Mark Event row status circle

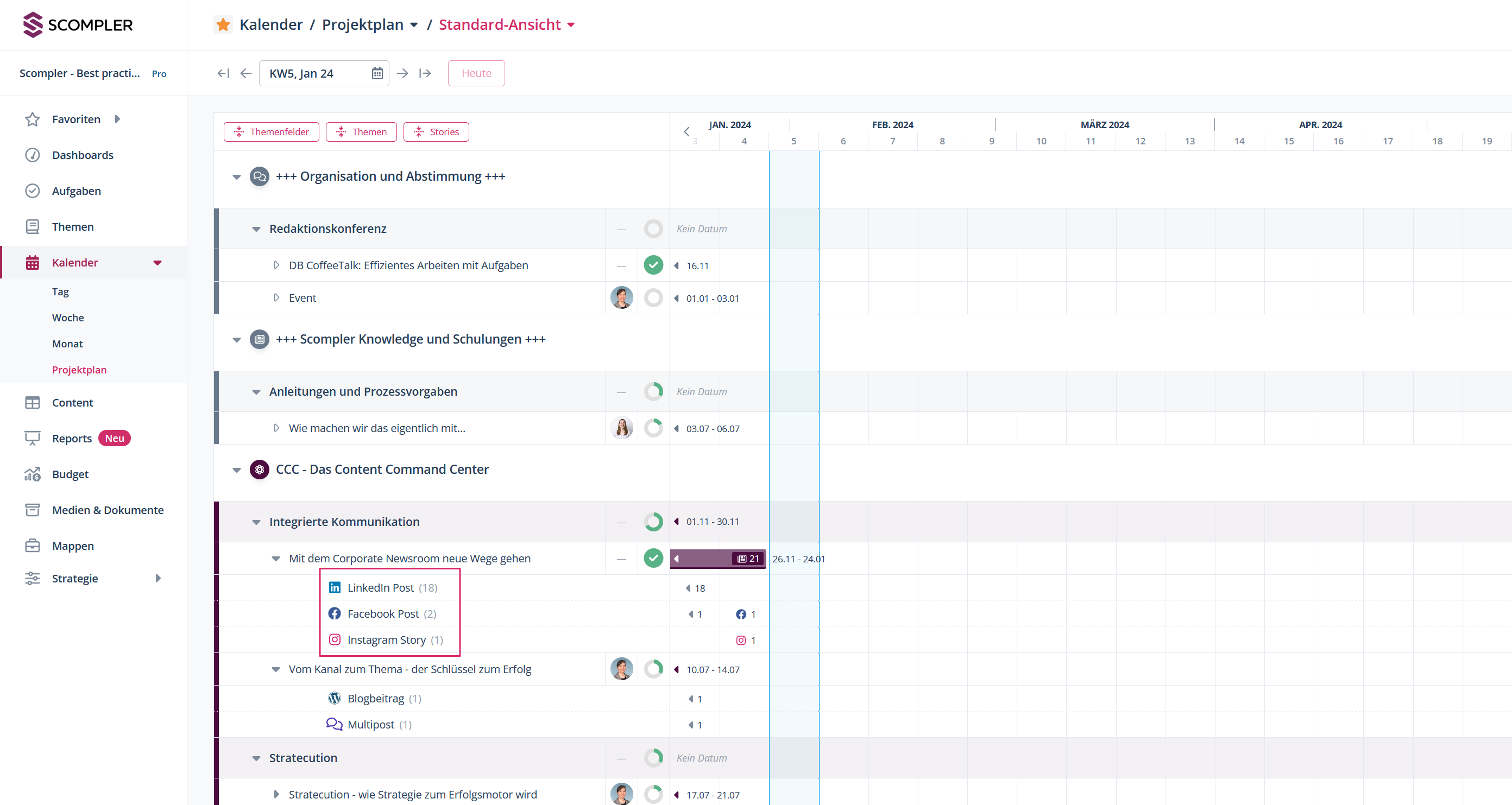click(x=653, y=298)
